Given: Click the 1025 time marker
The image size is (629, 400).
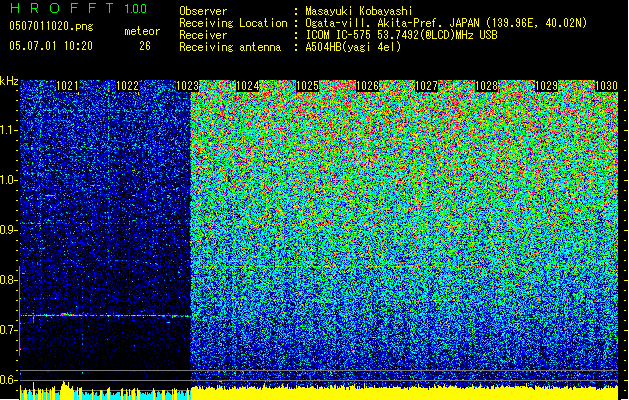Looking at the screenshot, I should [307, 86].
